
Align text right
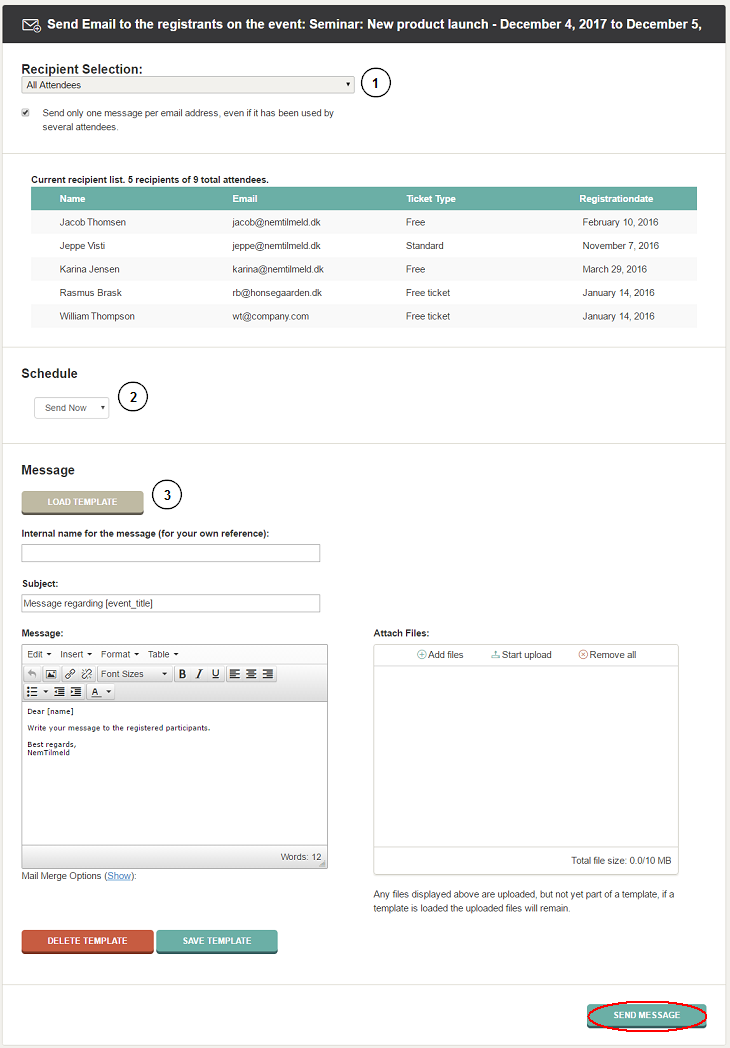(x=267, y=674)
